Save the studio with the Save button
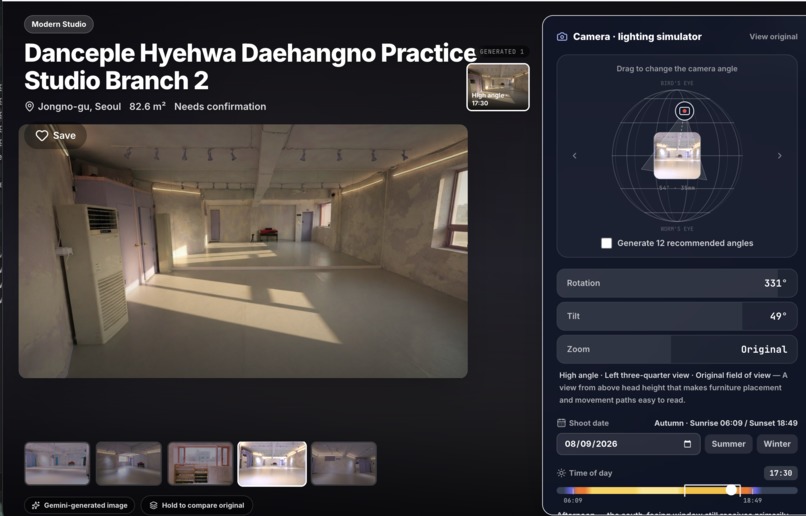This screenshot has height=516, width=806. click(56, 136)
